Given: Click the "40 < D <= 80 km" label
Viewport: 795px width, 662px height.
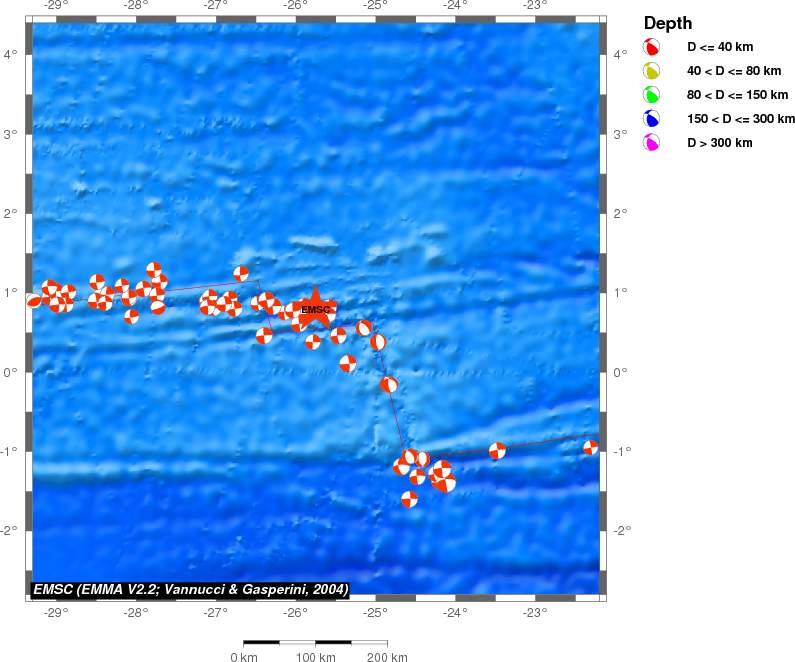Looking at the screenshot, I should (x=728, y=71).
